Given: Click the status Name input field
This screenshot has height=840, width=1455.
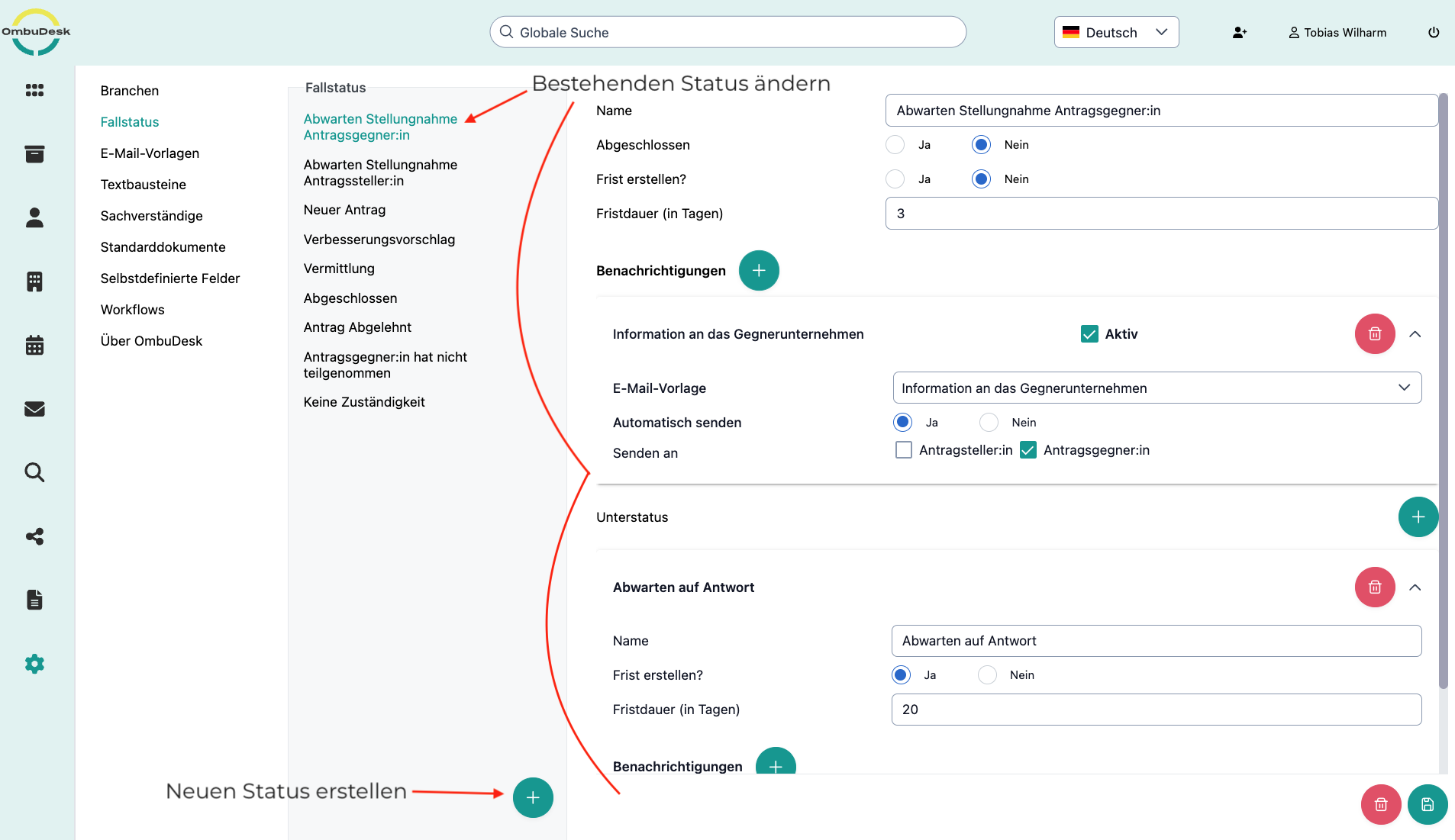Looking at the screenshot, I should (1162, 111).
